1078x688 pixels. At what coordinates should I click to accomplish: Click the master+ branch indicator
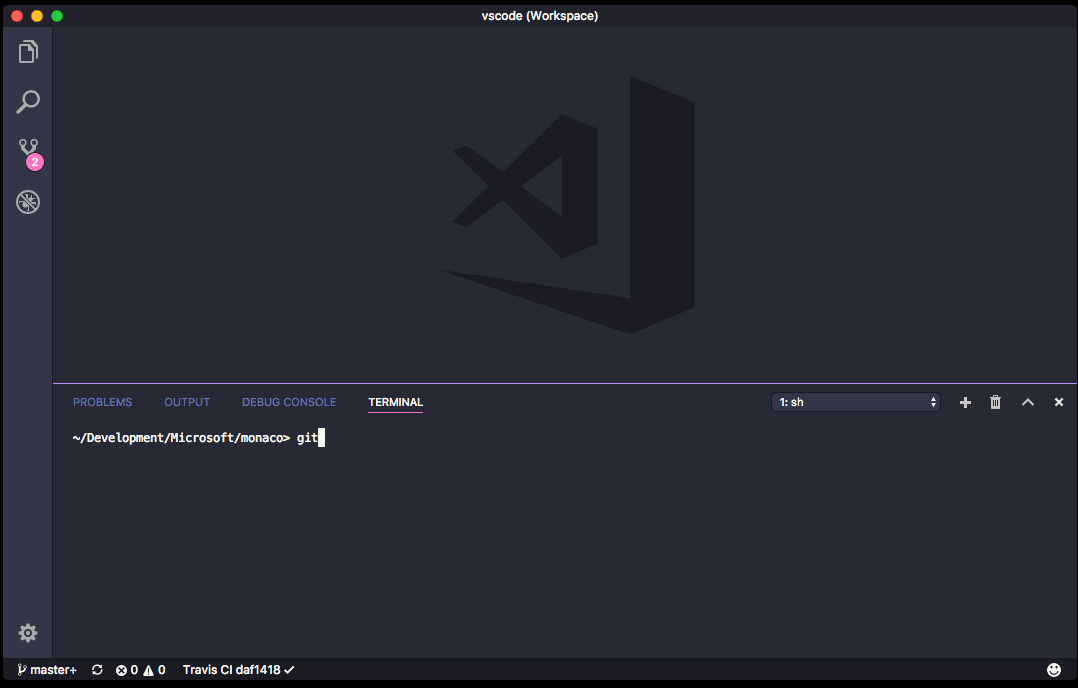(x=47, y=669)
